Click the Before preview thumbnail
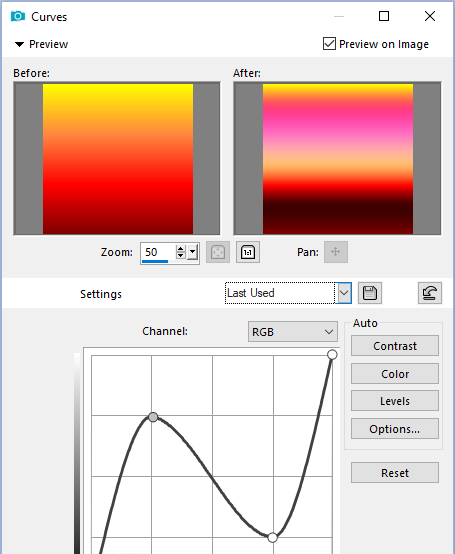Viewport: 455px width, 554px height. [117, 159]
